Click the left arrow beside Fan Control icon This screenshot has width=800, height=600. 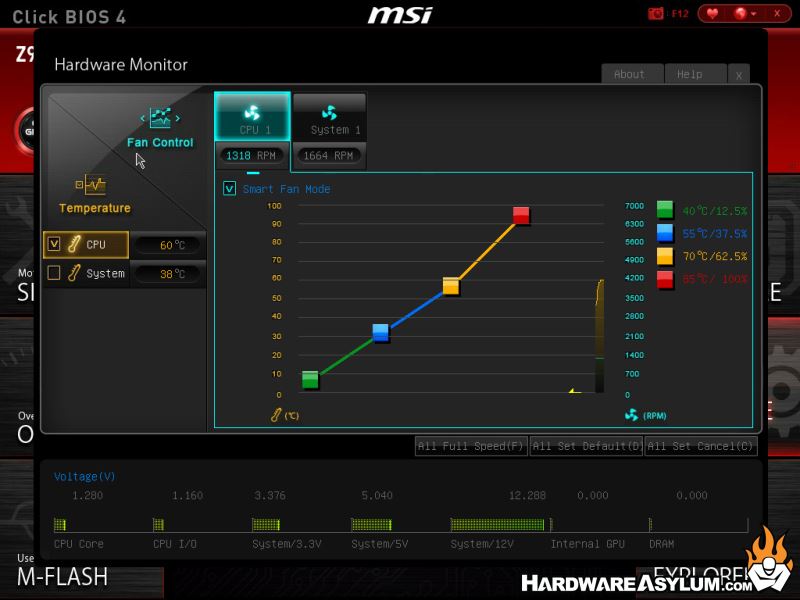click(x=142, y=118)
